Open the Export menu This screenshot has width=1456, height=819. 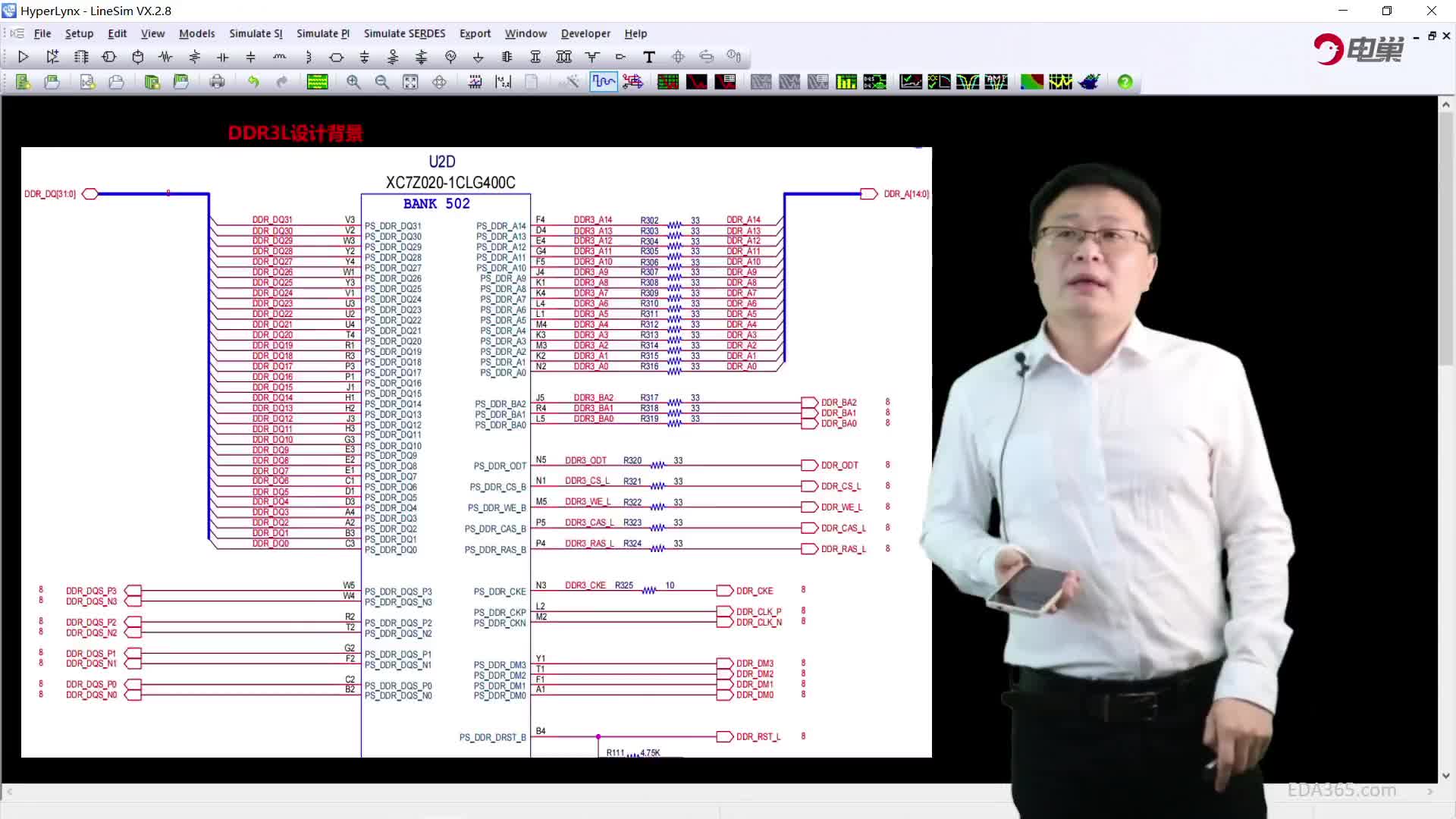click(475, 33)
